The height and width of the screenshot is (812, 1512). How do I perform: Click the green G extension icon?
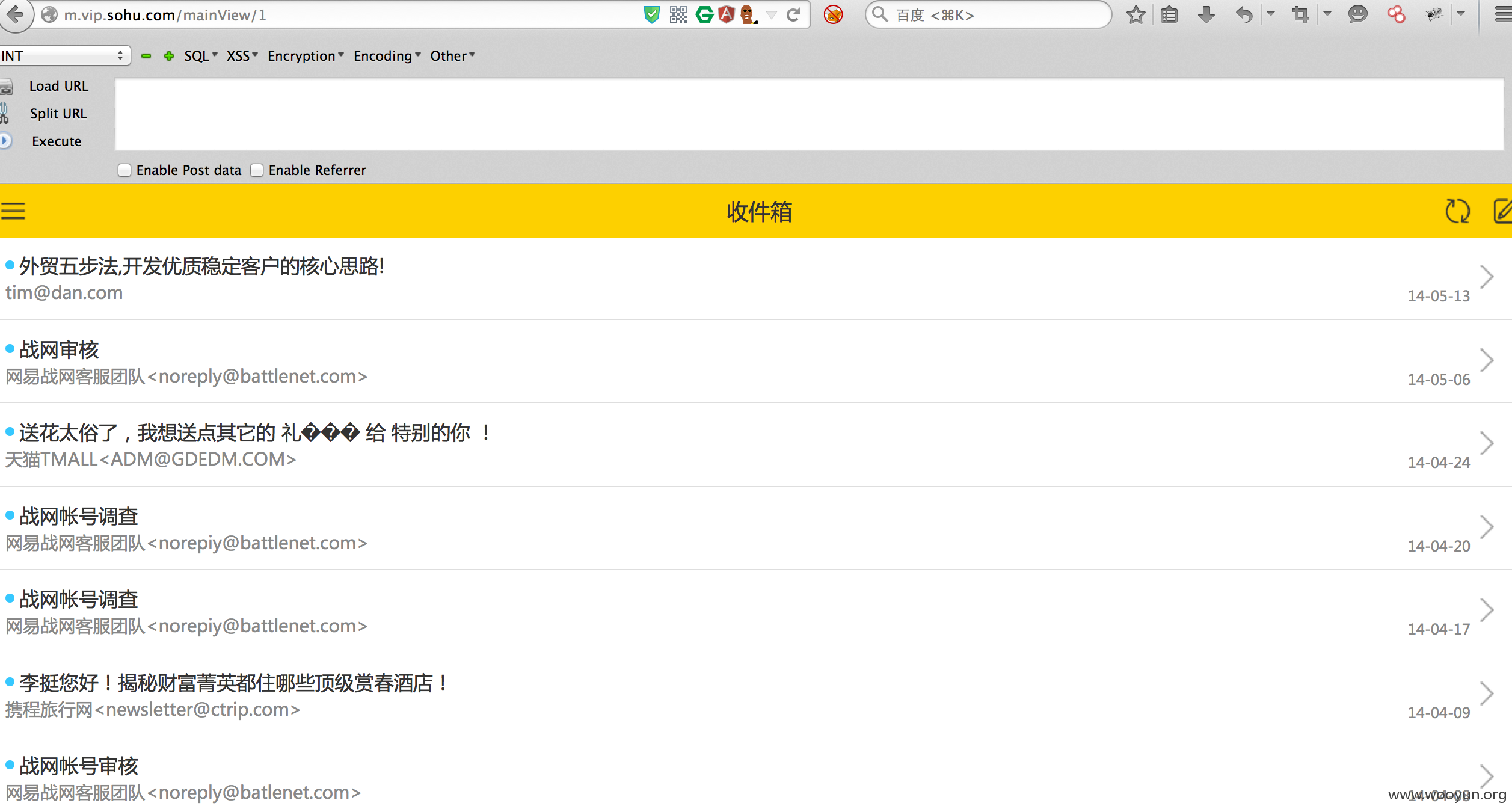[x=704, y=14]
